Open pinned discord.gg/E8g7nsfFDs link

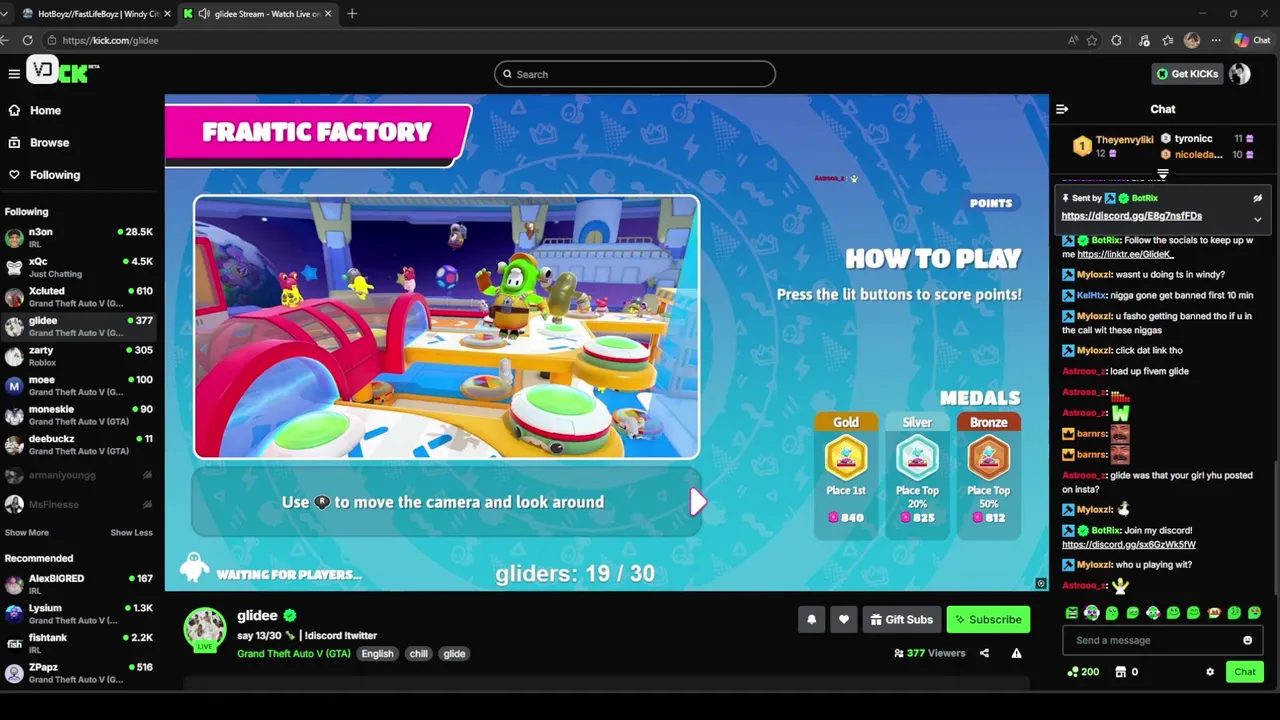click(x=1131, y=216)
